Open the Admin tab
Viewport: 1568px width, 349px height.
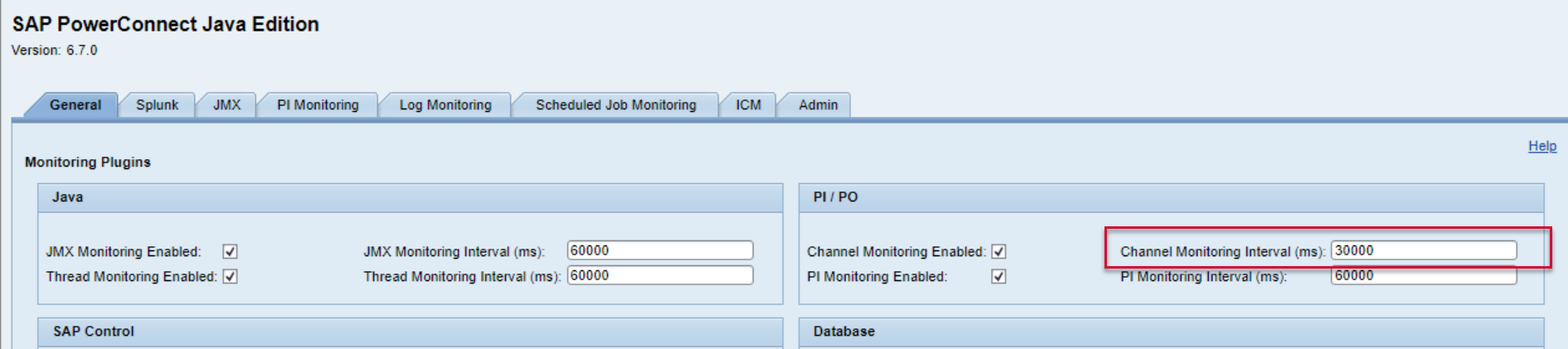(x=818, y=105)
